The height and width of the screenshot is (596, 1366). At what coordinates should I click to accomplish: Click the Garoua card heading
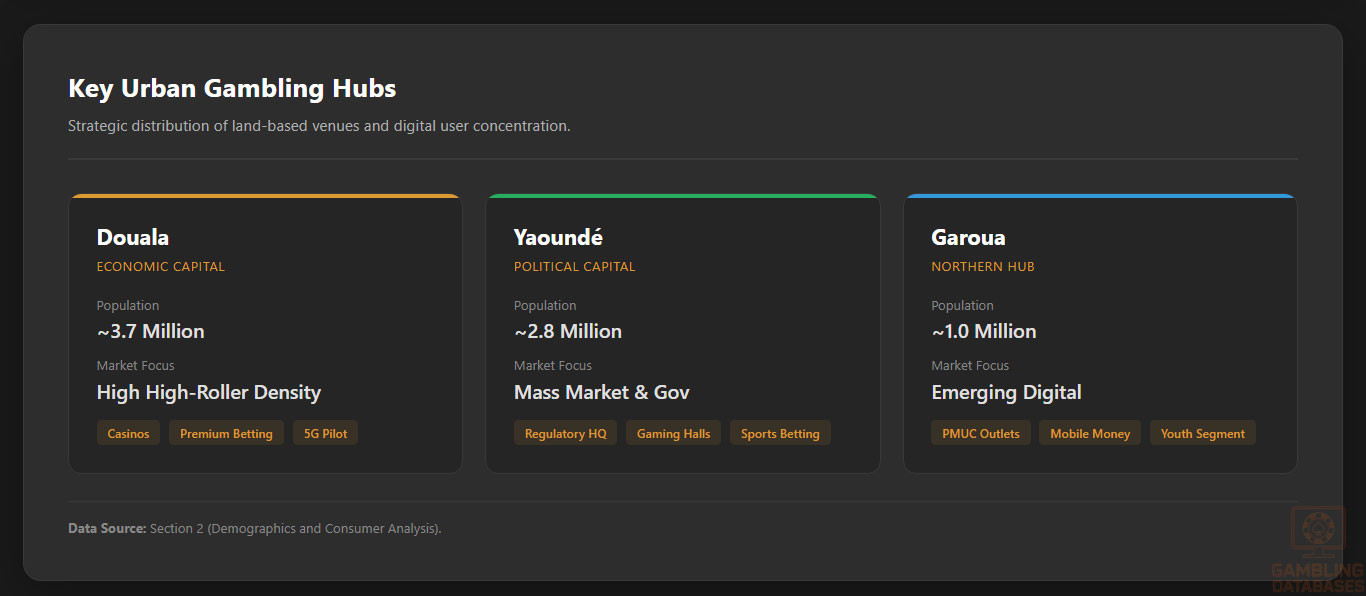[x=968, y=237]
